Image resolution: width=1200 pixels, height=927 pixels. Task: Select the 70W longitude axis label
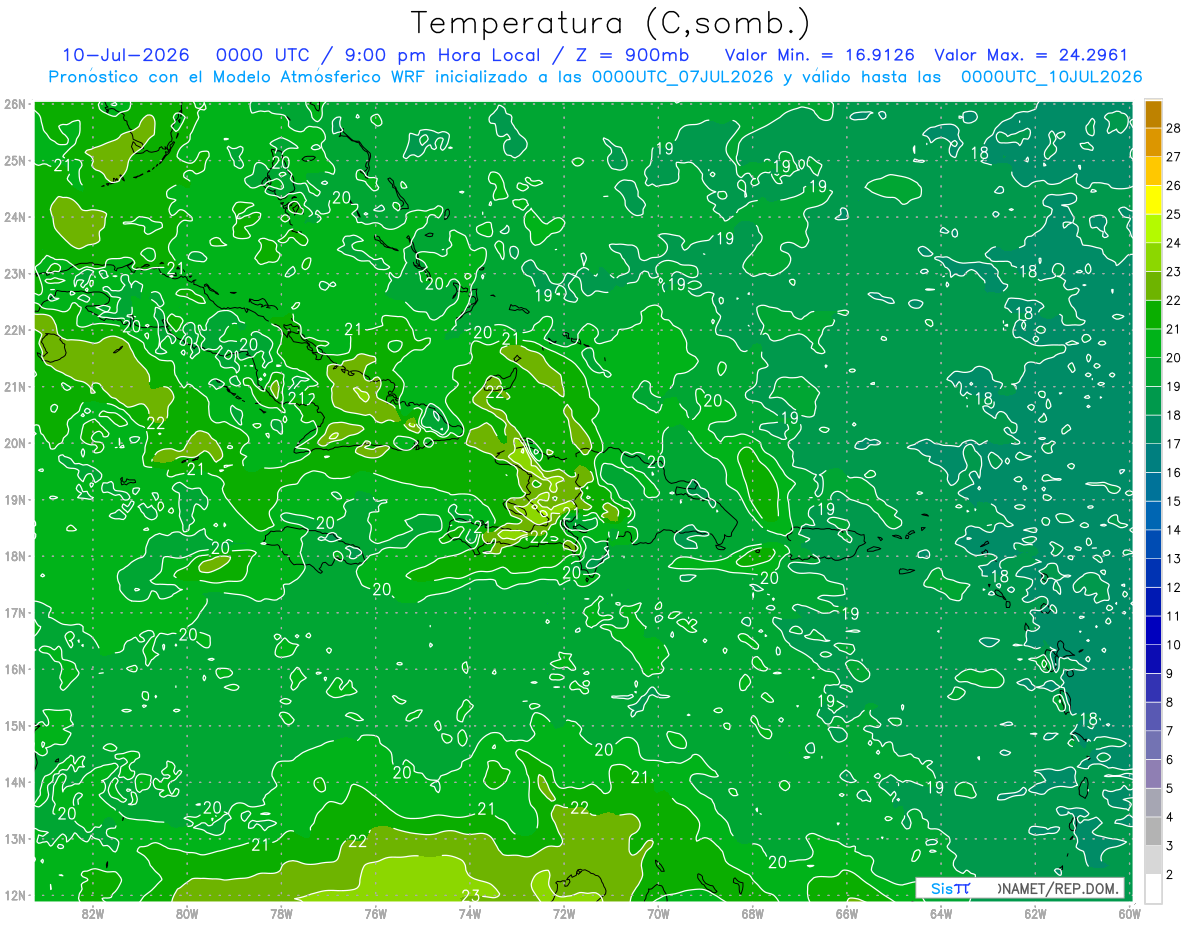click(658, 912)
